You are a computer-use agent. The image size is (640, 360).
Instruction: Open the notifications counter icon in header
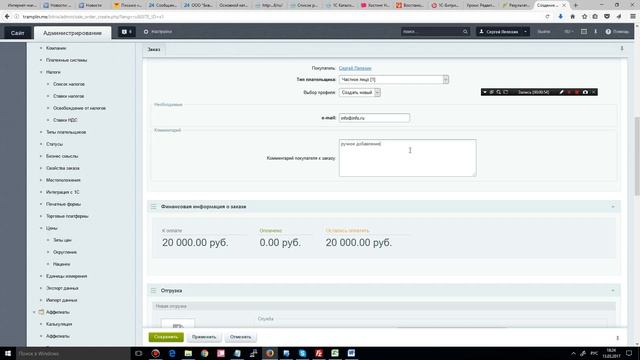tap(127, 32)
